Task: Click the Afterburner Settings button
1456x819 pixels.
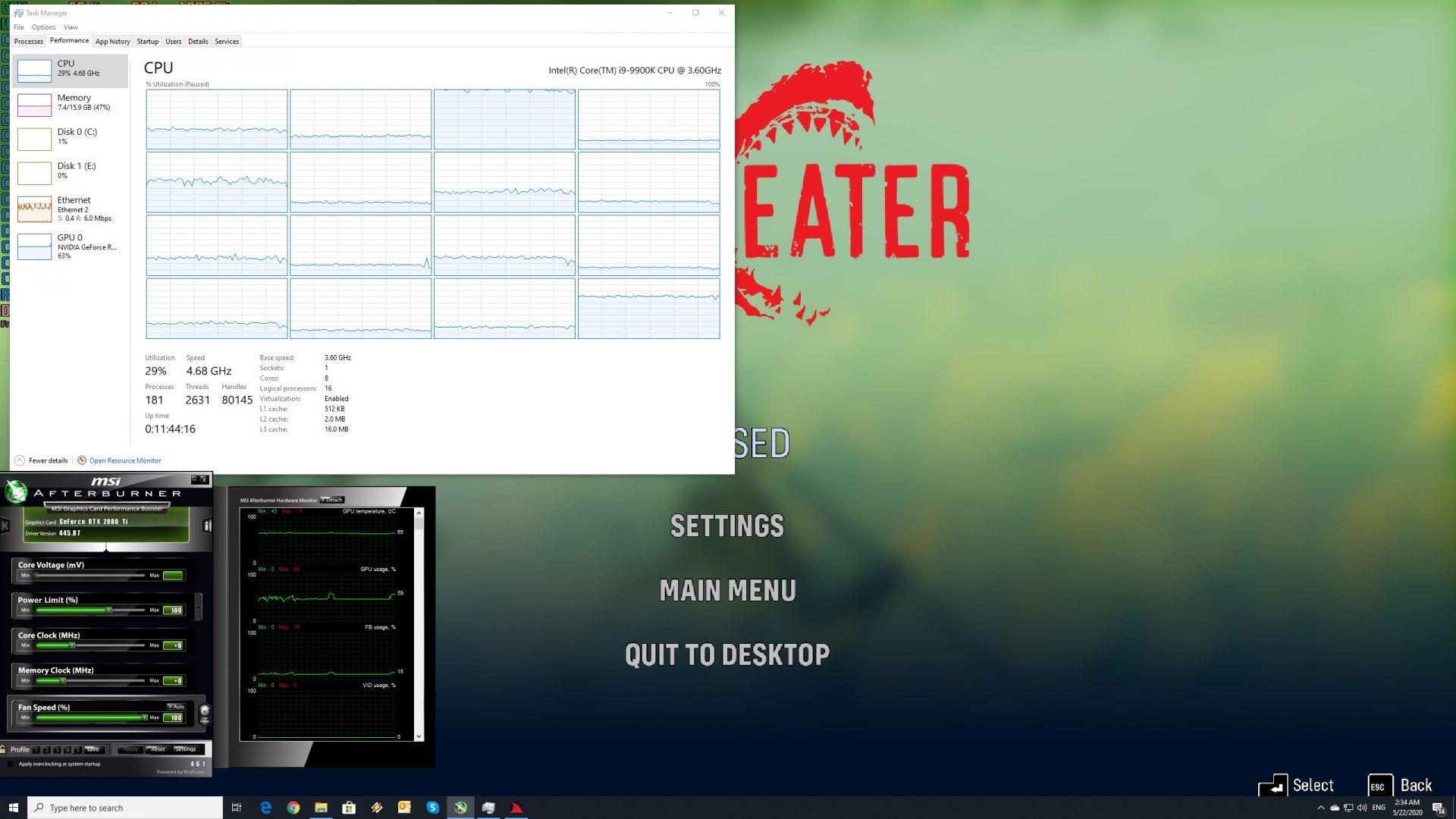Action: [185, 749]
